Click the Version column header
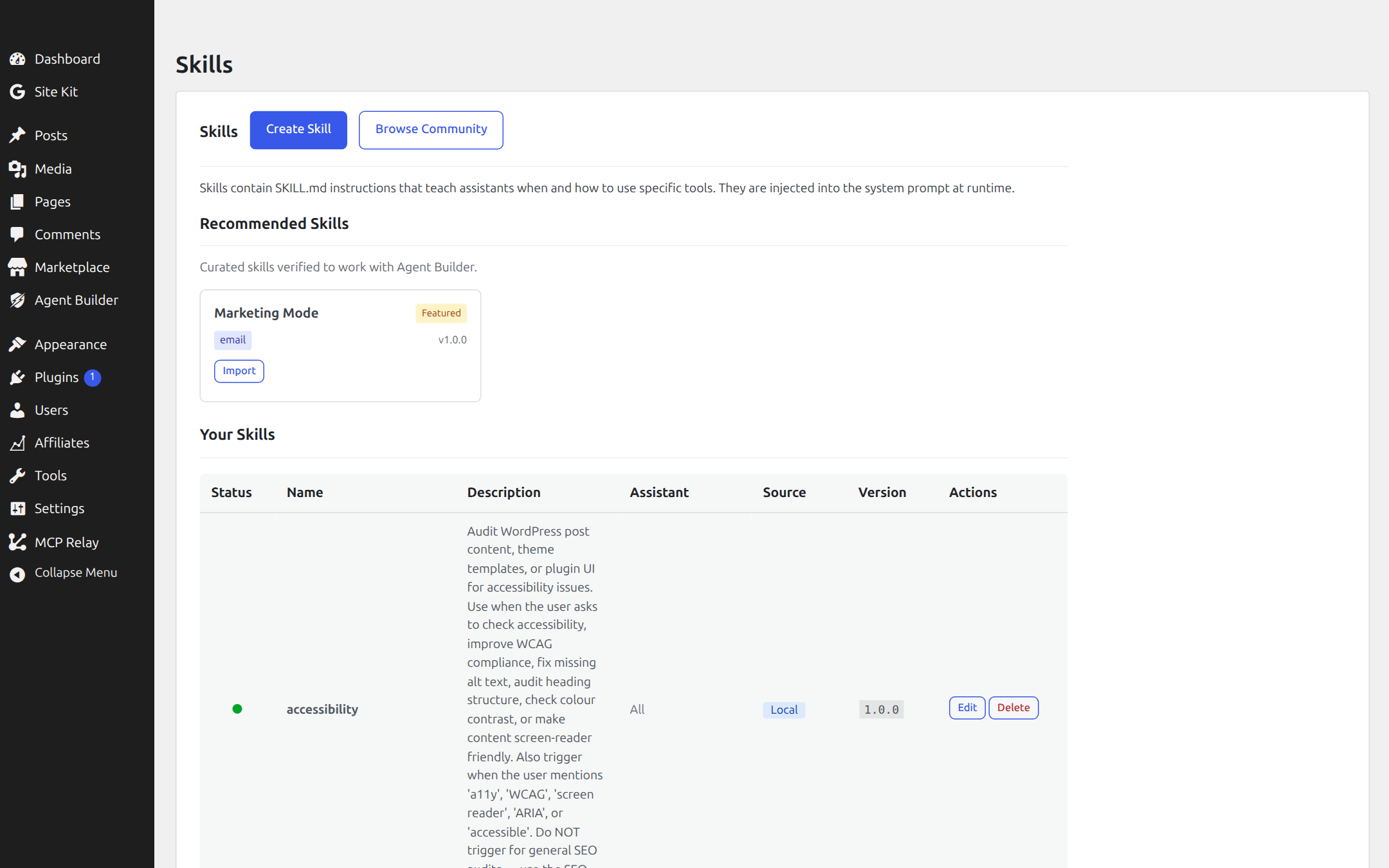 point(882,493)
